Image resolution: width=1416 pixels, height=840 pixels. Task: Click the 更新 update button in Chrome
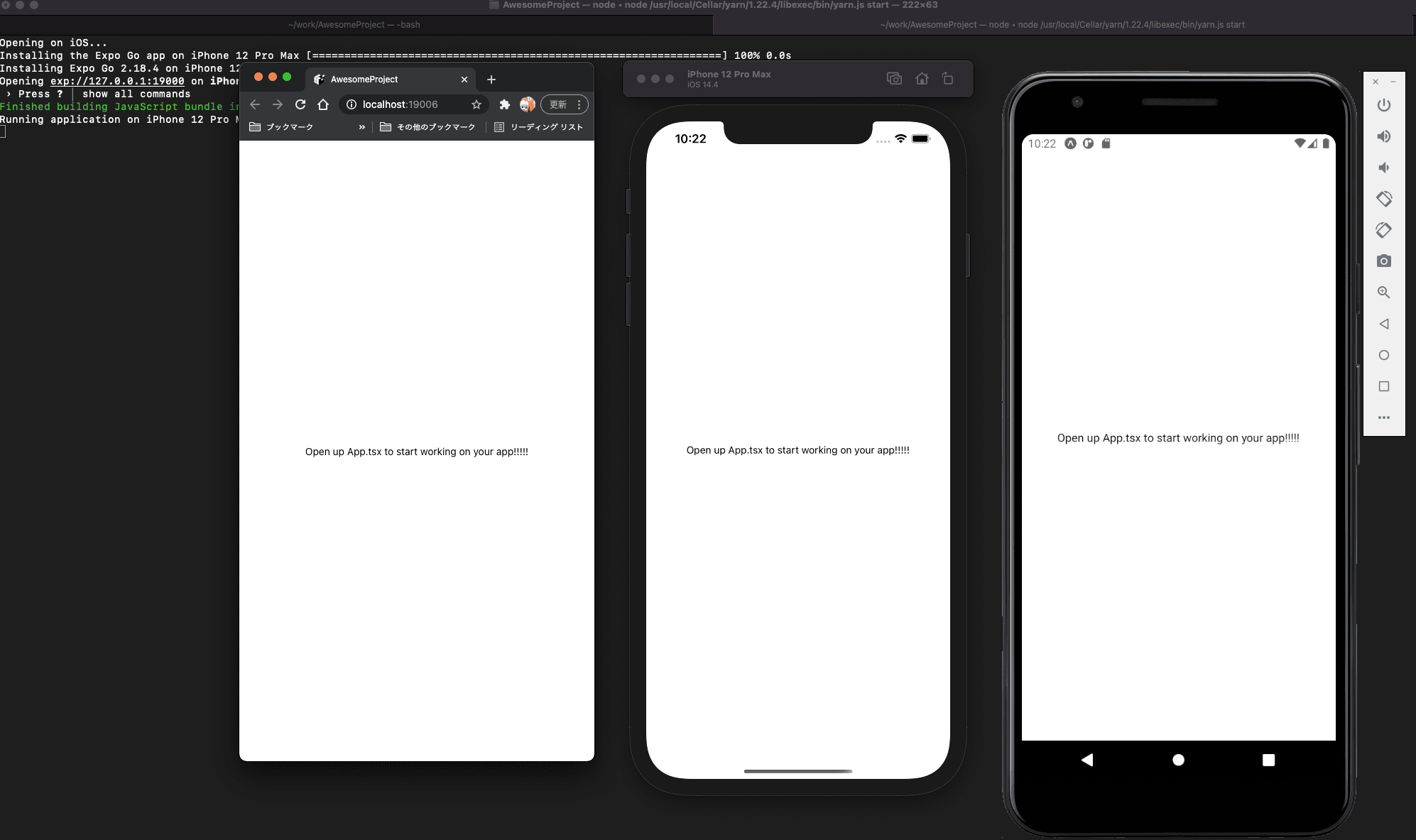coord(558,104)
